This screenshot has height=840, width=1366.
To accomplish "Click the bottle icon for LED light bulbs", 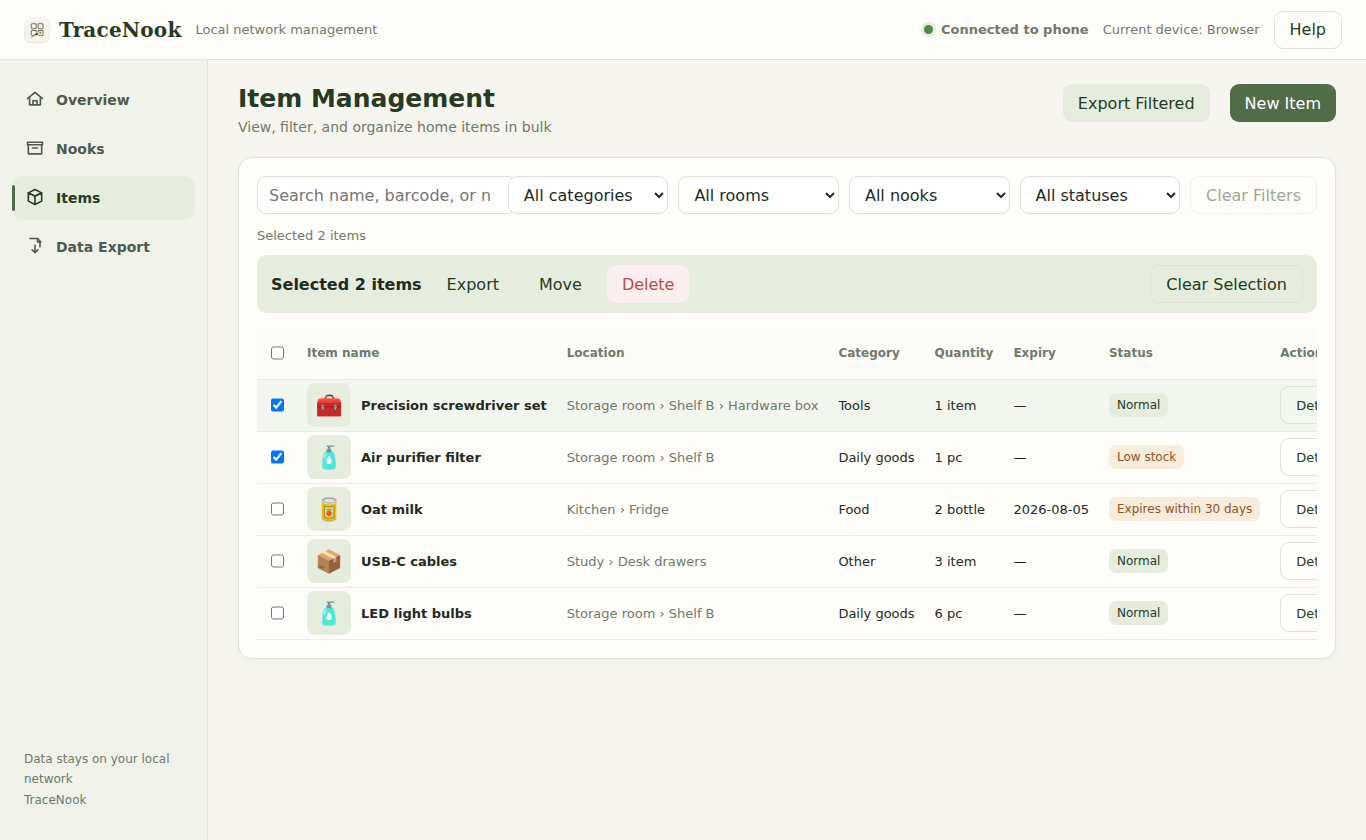I will pyautogui.click(x=329, y=613).
